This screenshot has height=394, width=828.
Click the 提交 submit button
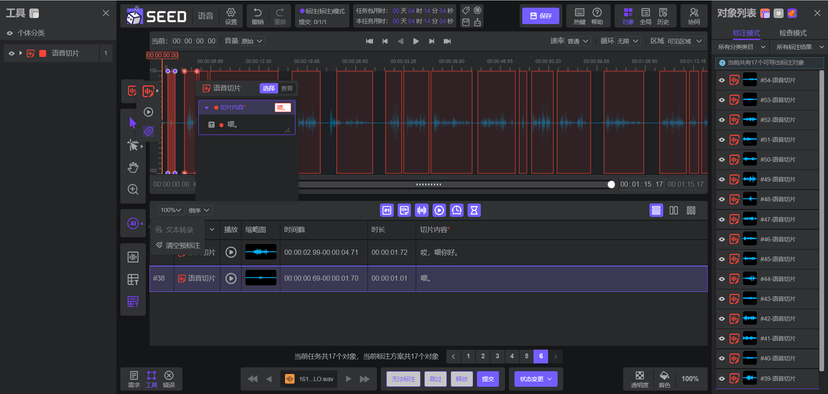pyautogui.click(x=488, y=379)
